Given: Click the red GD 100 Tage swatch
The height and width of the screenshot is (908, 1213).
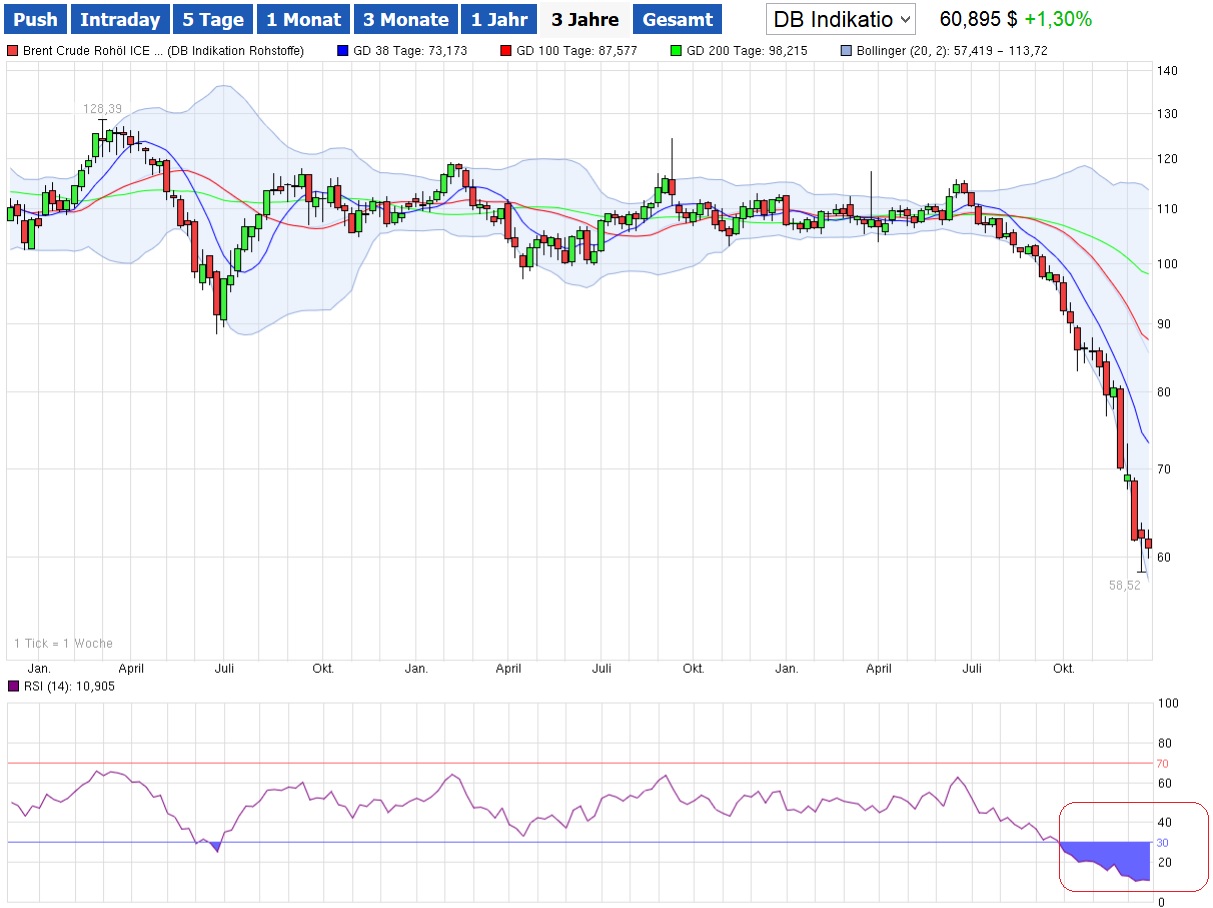Looking at the screenshot, I should click(506, 50).
